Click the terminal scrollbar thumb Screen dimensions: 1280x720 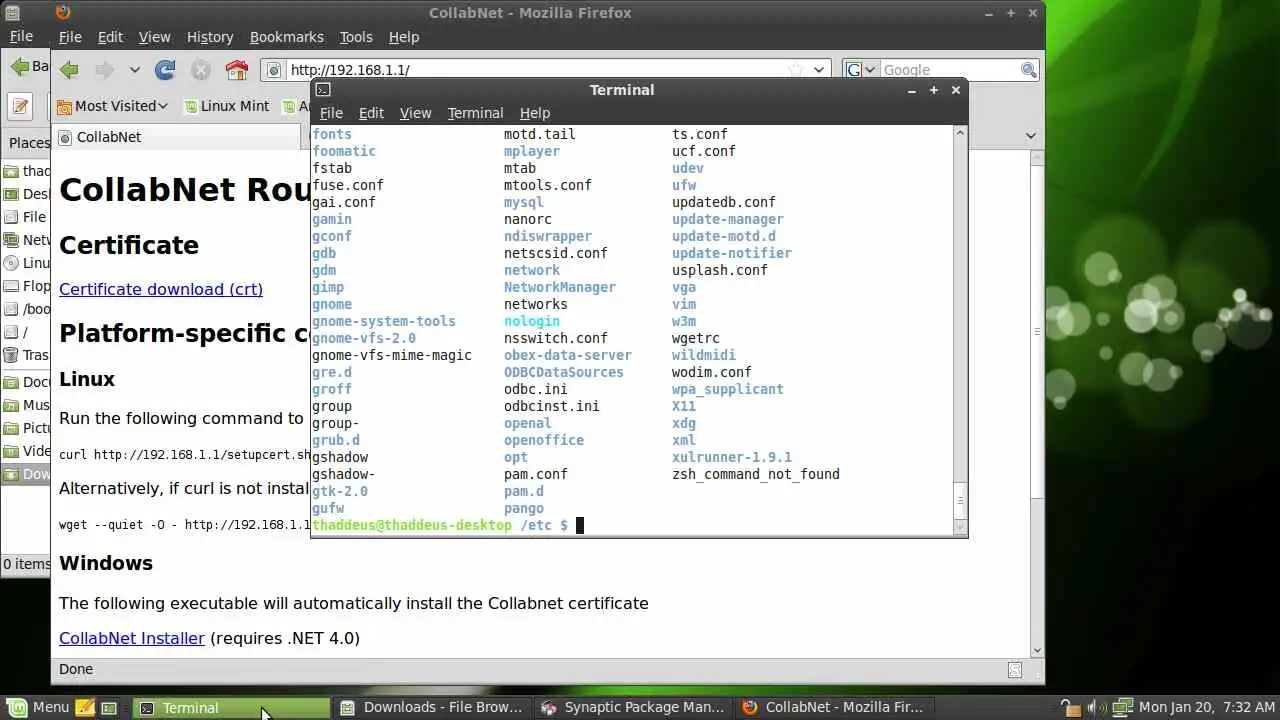[961, 500]
